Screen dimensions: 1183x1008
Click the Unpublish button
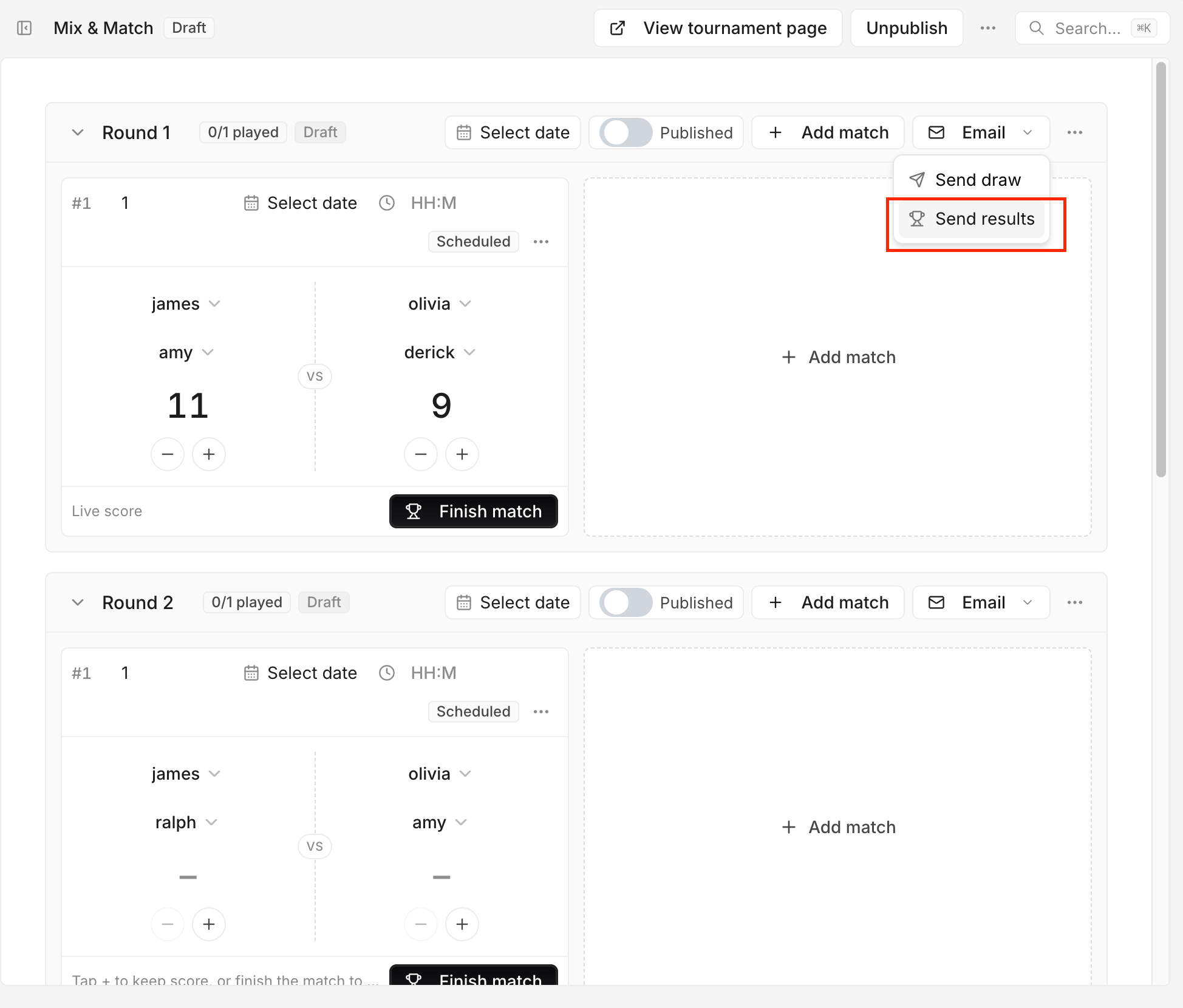tap(907, 28)
